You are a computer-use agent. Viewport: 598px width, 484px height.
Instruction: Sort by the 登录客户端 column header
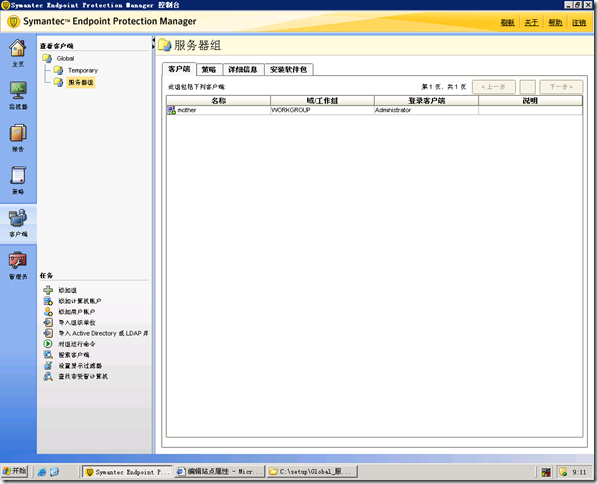pyautogui.click(x=426, y=101)
